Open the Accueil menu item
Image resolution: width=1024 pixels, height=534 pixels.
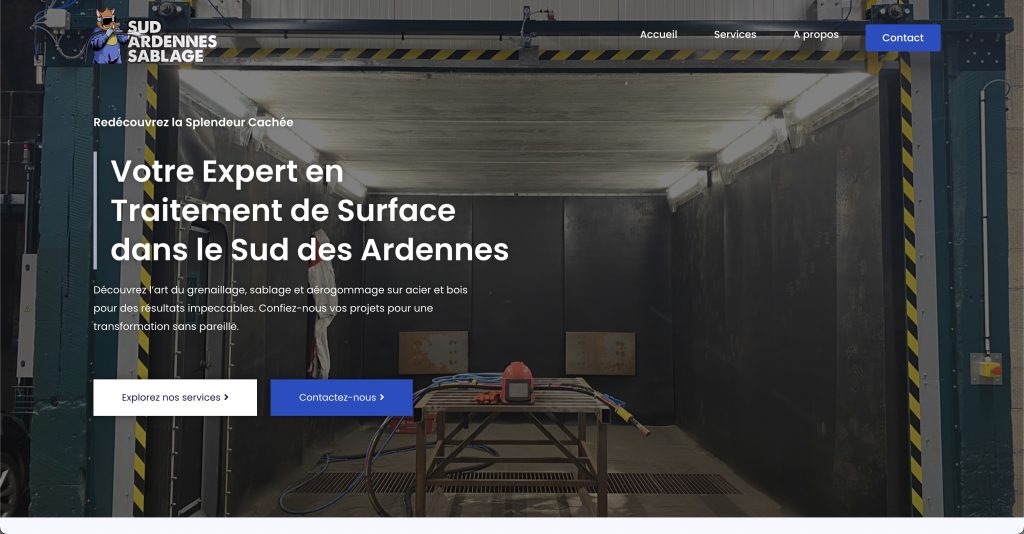658,35
